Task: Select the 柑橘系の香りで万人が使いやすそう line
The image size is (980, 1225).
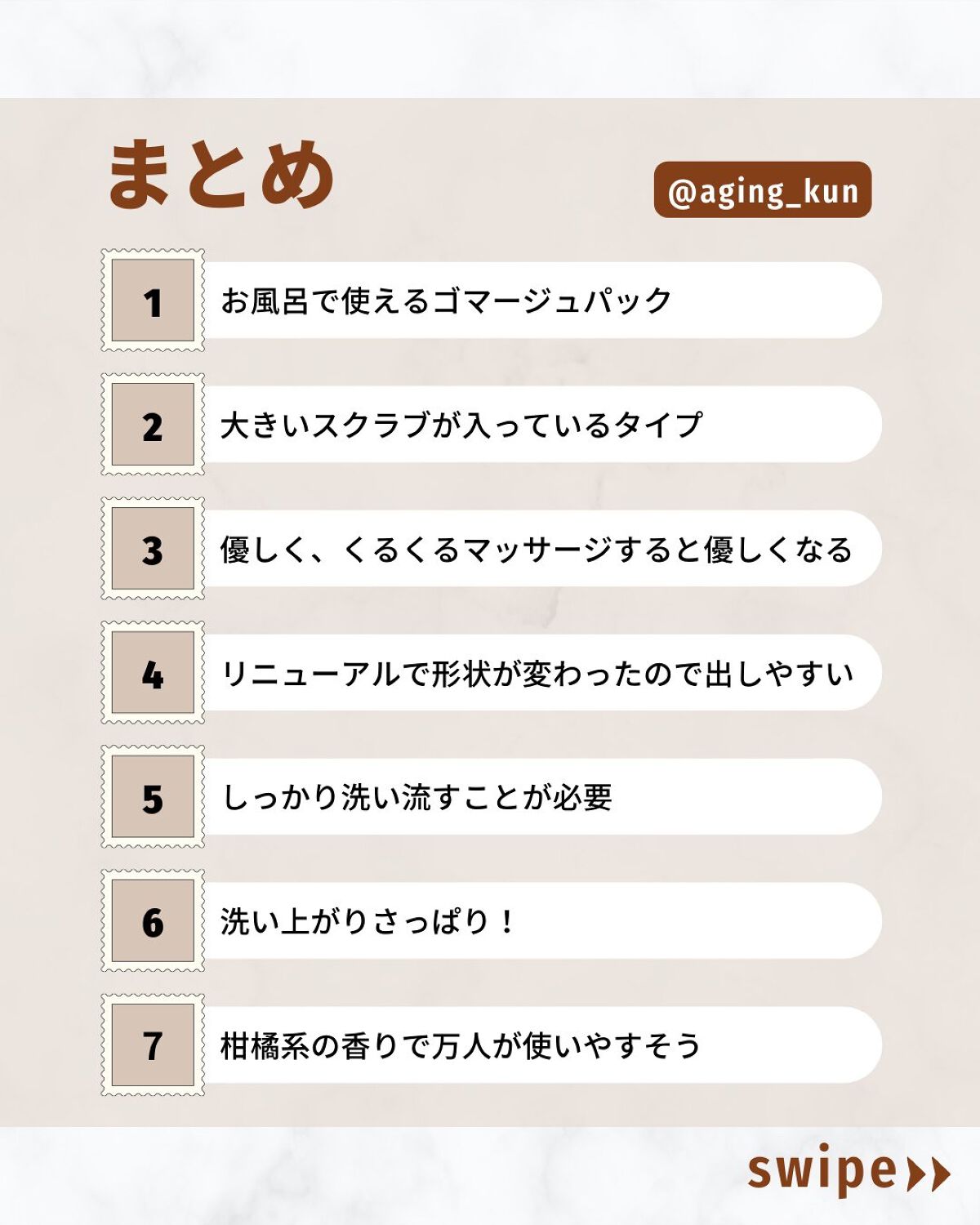Action: point(461,1045)
